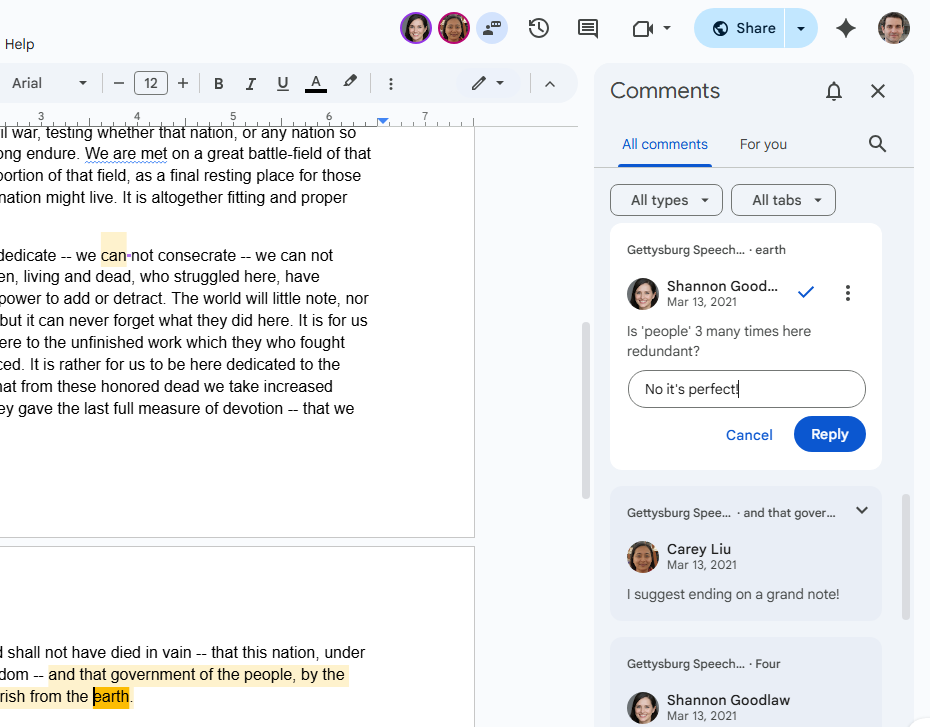
Task: Toggle italic formatting
Action: [x=250, y=83]
